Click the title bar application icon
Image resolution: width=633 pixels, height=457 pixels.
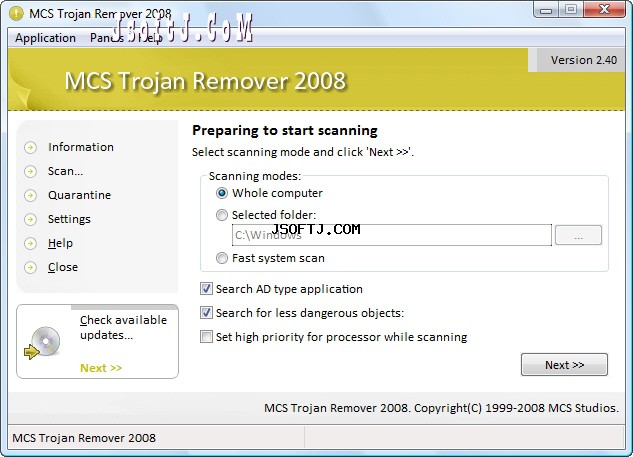coord(17,14)
